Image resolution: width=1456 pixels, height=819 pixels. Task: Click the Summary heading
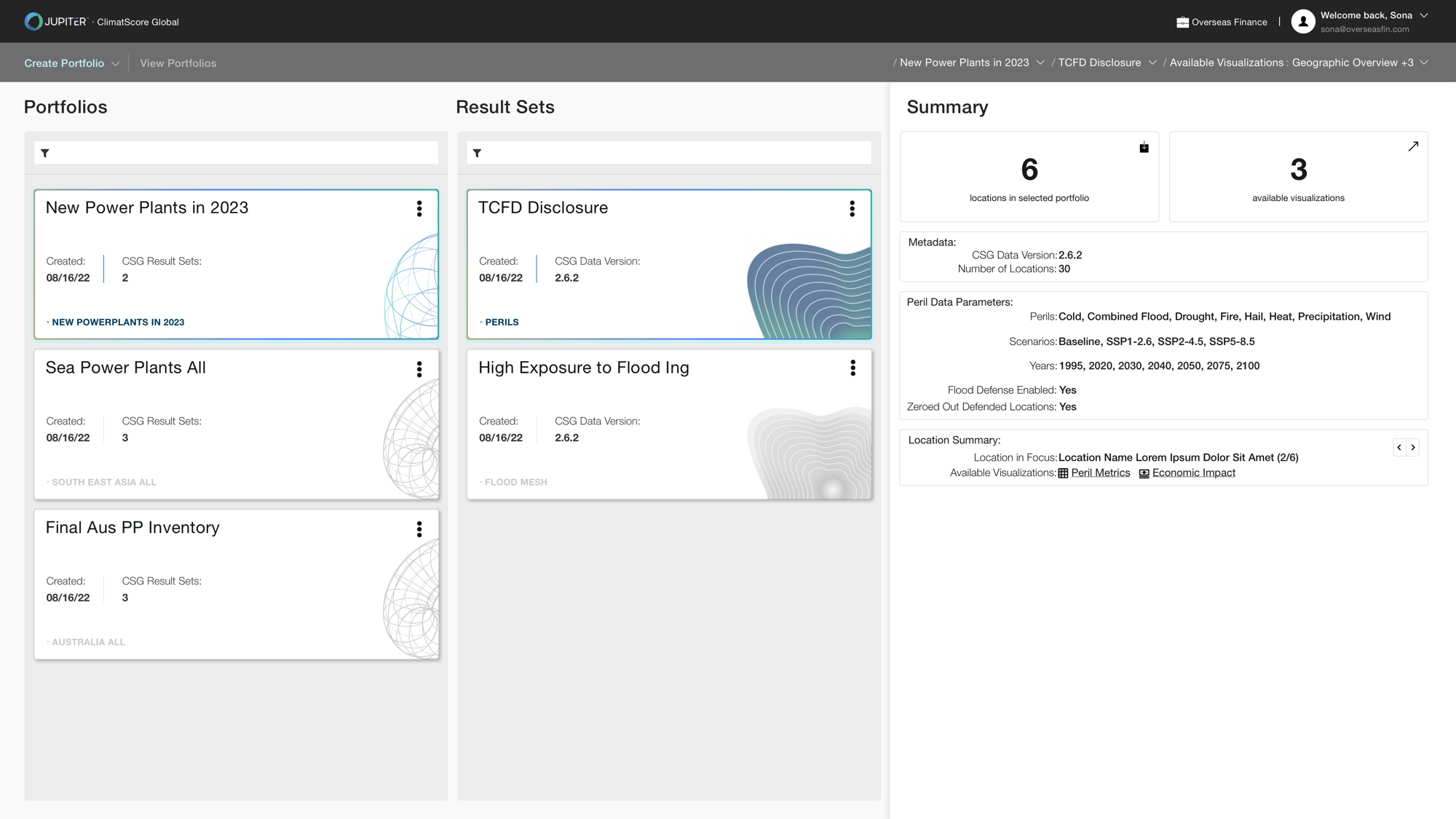click(x=947, y=107)
